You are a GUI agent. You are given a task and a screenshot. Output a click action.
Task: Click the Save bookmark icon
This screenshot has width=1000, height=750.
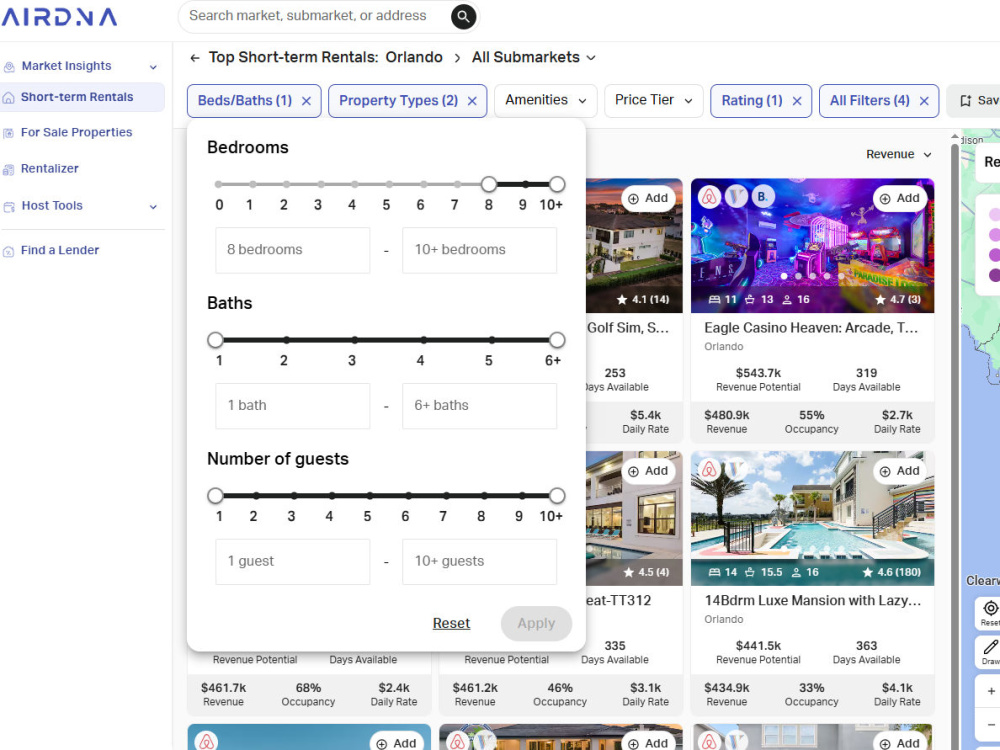pos(966,101)
